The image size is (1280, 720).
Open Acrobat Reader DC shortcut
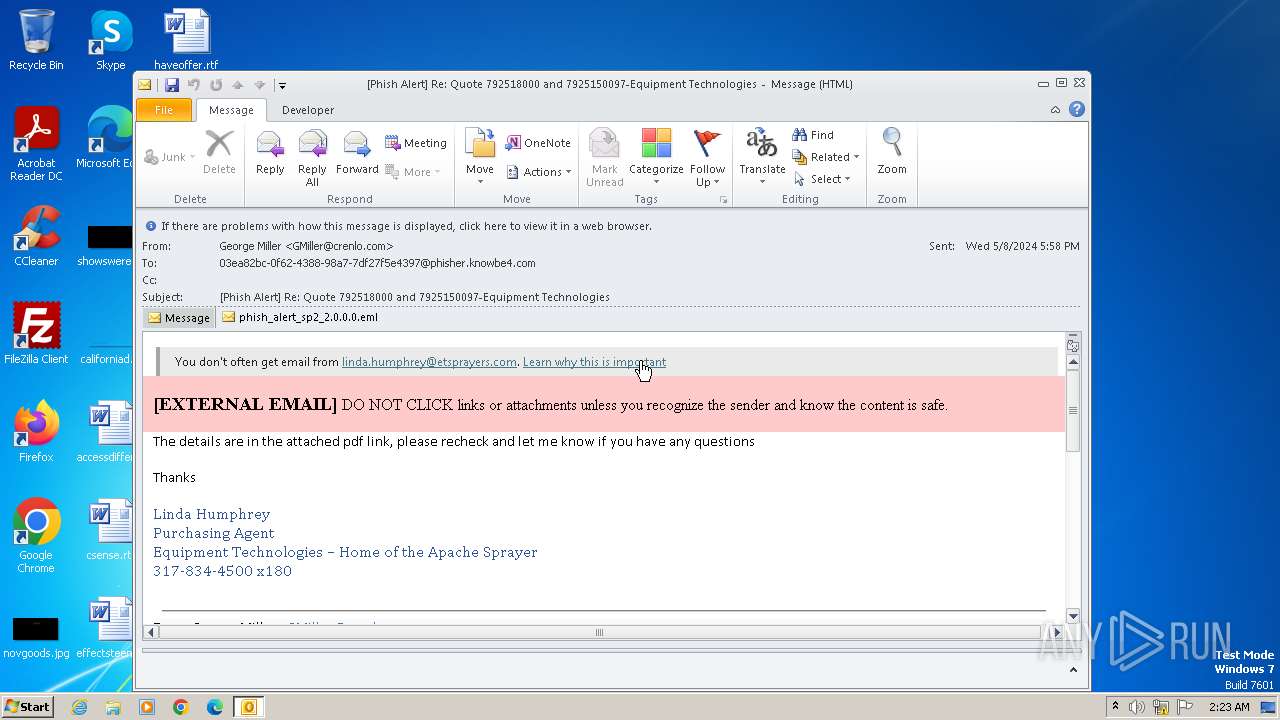click(x=36, y=144)
